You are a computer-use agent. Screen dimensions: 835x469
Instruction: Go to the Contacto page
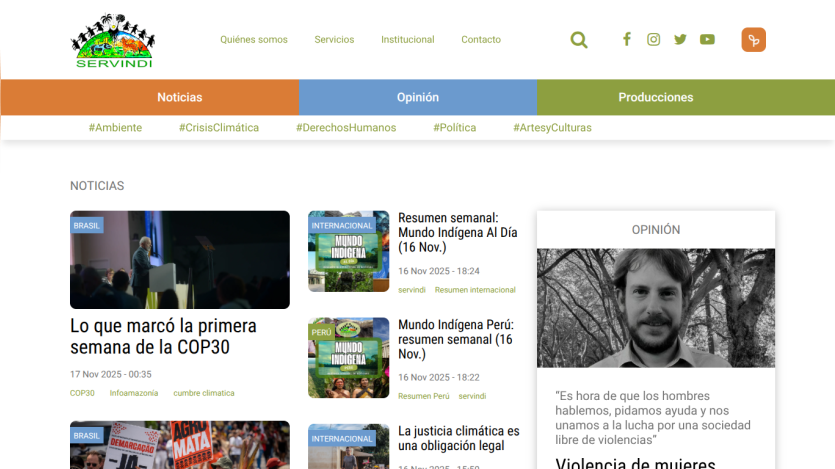point(481,39)
